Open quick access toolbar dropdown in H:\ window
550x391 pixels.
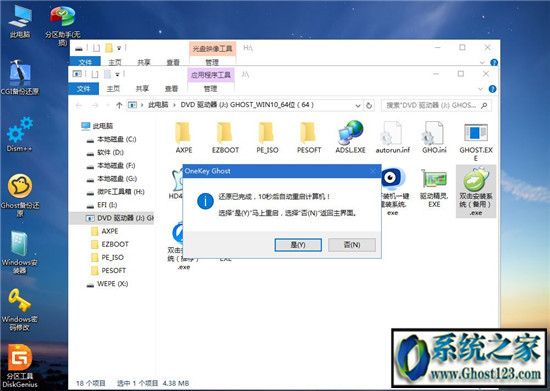click(x=119, y=48)
